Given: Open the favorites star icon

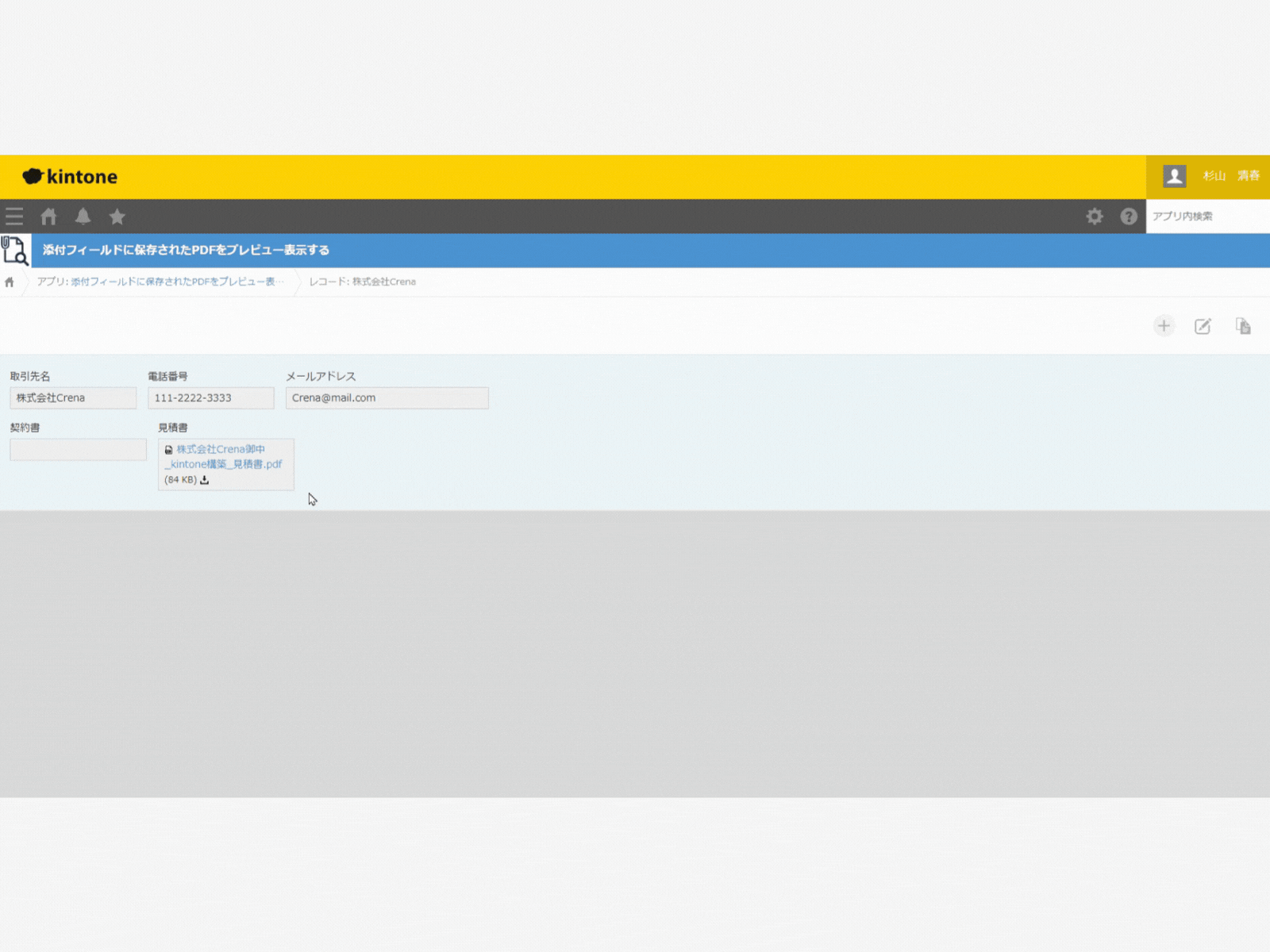Looking at the screenshot, I should 117,217.
